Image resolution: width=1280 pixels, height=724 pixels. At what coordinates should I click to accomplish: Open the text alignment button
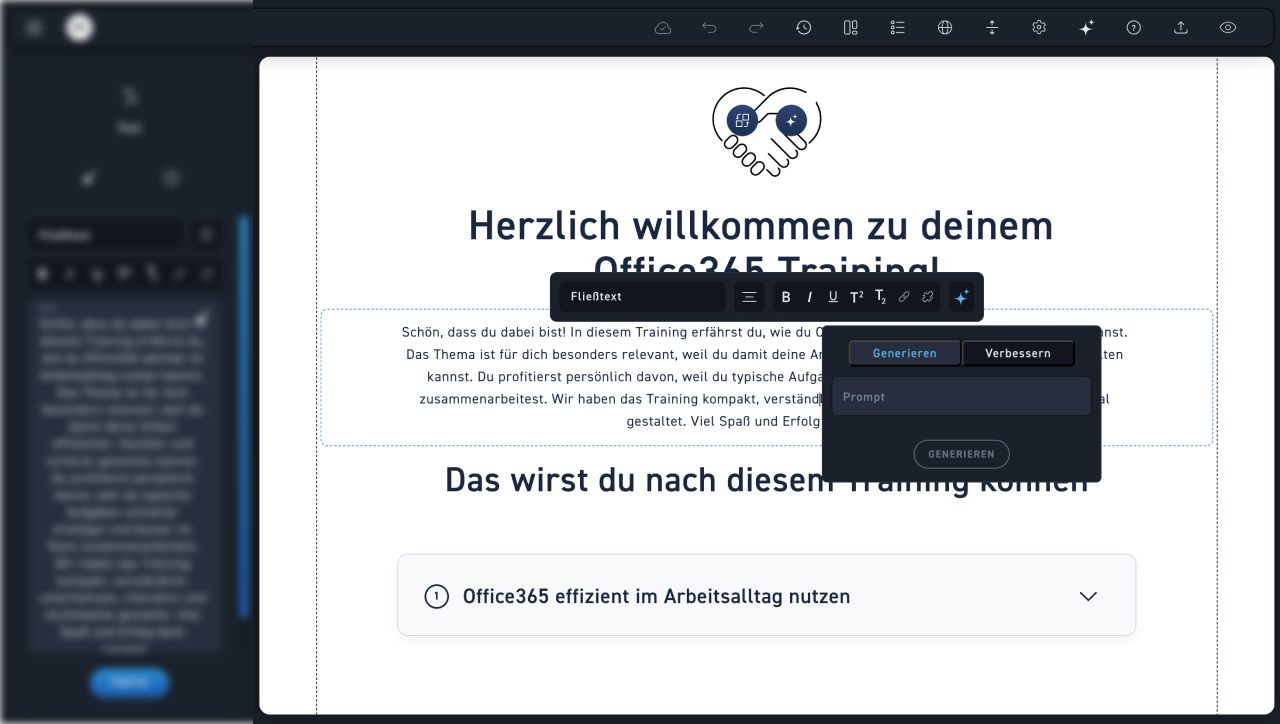(749, 297)
